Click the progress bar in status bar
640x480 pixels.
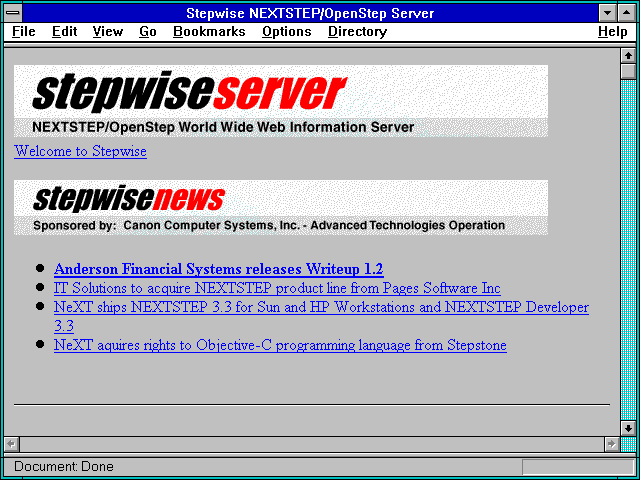(578, 466)
